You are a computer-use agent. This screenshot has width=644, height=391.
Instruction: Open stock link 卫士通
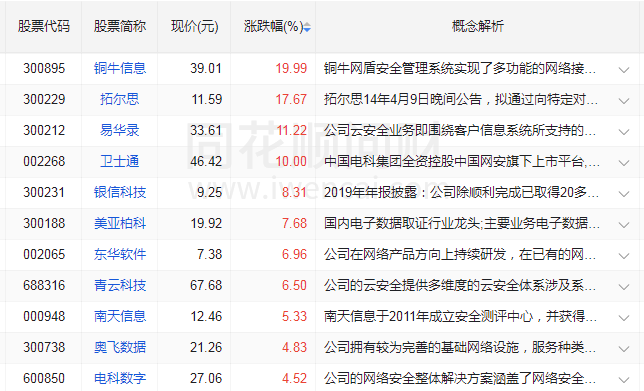(120, 161)
